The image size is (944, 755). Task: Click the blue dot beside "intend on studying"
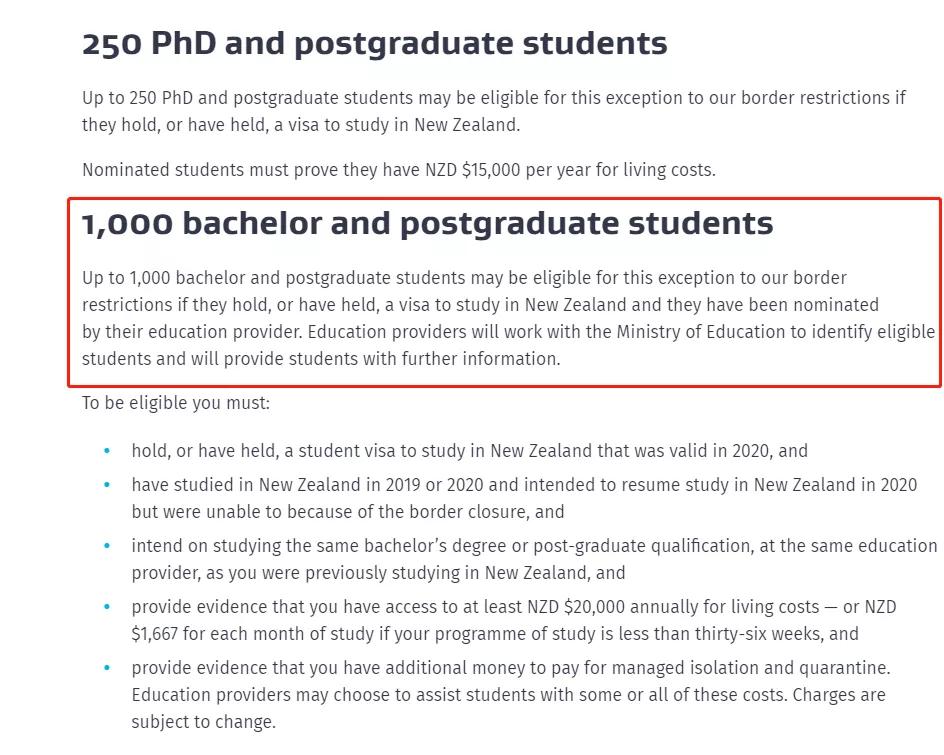pyautogui.click(x=107, y=546)
